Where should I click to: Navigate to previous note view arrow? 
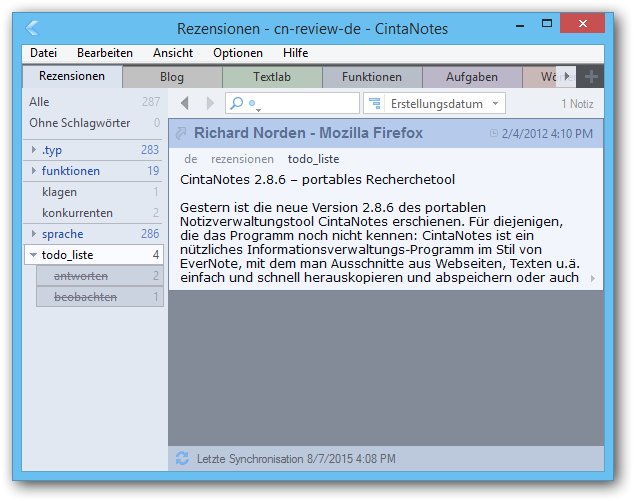click(x=185, y=104)
